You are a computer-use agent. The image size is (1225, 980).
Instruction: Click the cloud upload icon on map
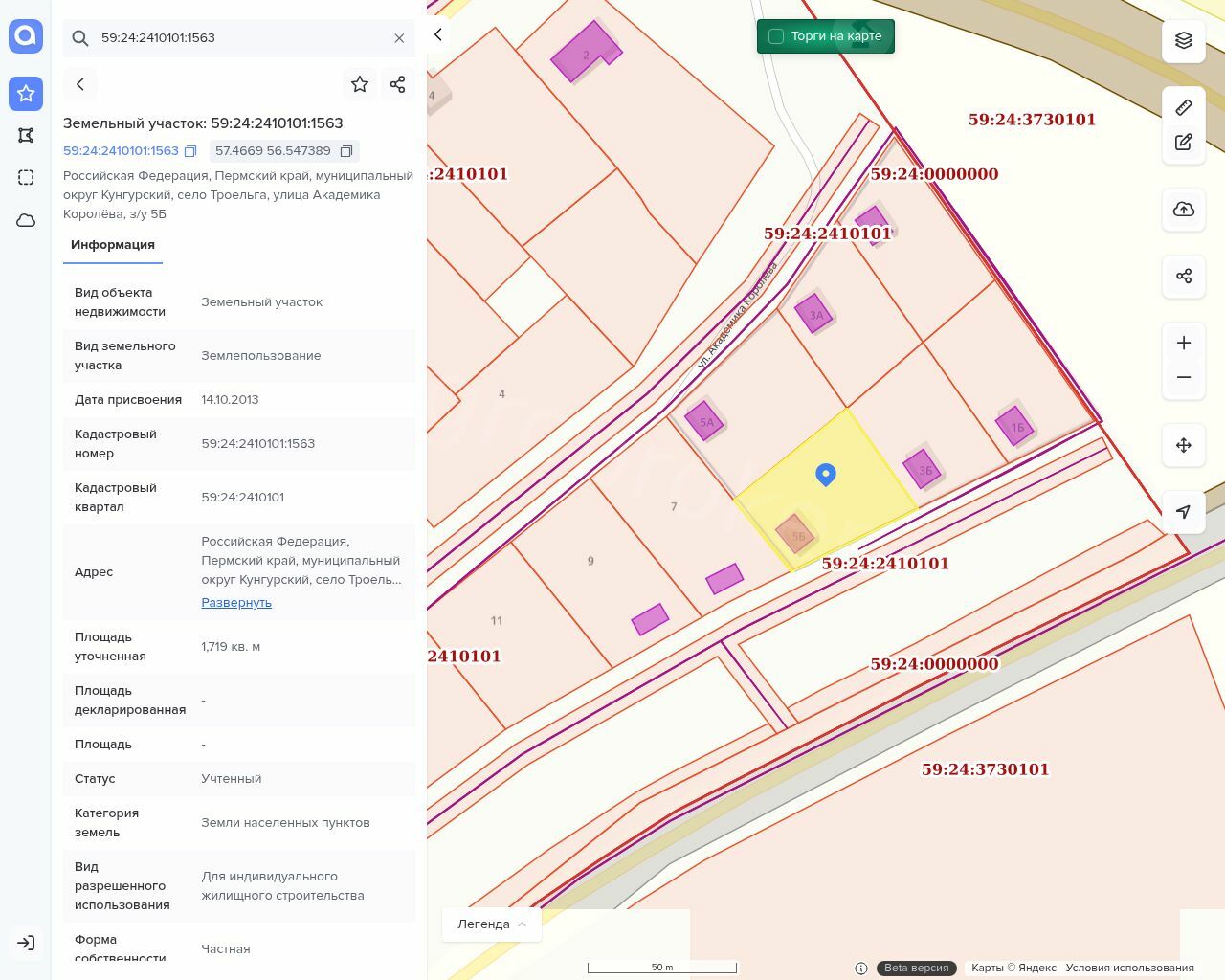pos(1183,210)
